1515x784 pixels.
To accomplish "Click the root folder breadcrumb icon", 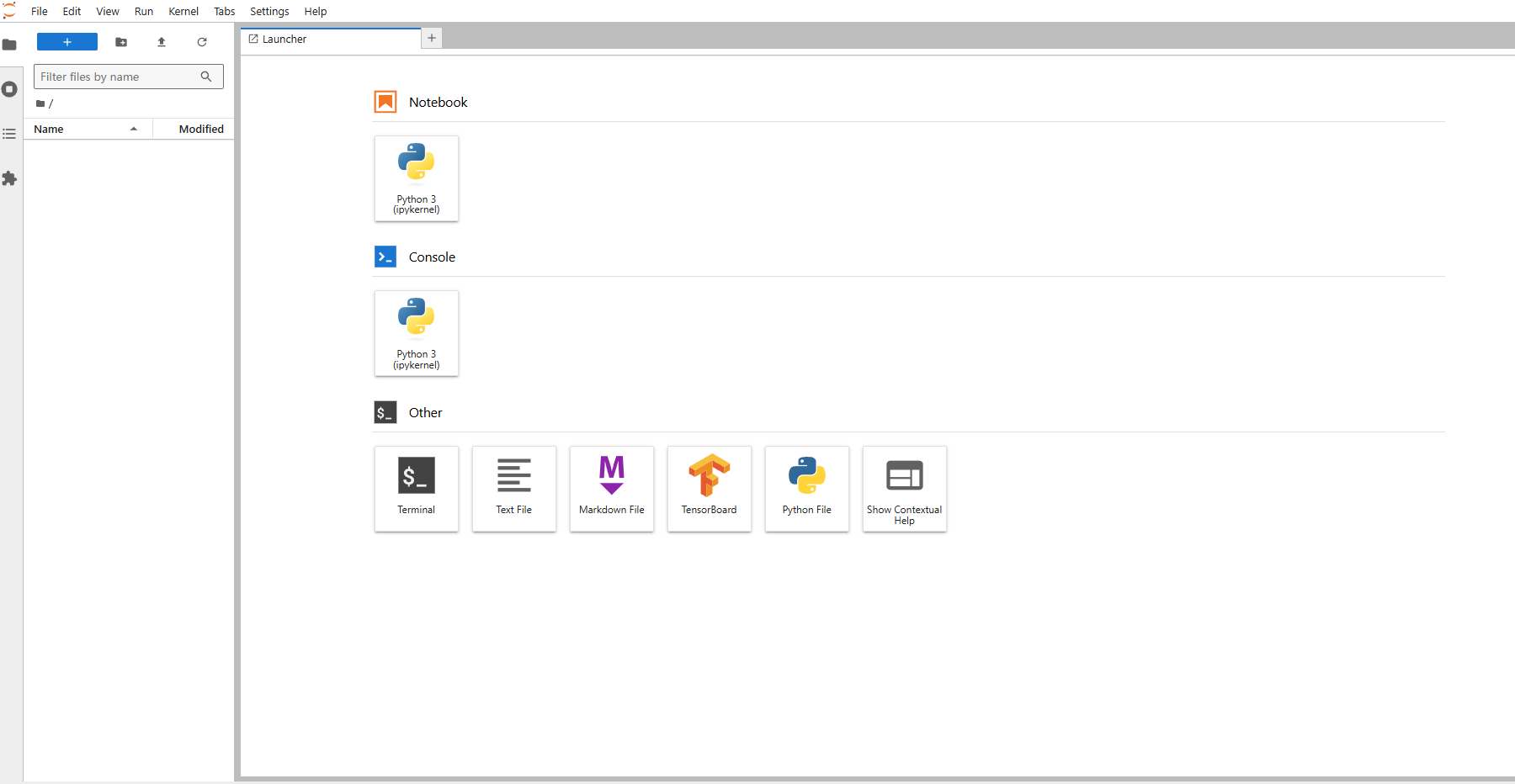I will [40, 103].
